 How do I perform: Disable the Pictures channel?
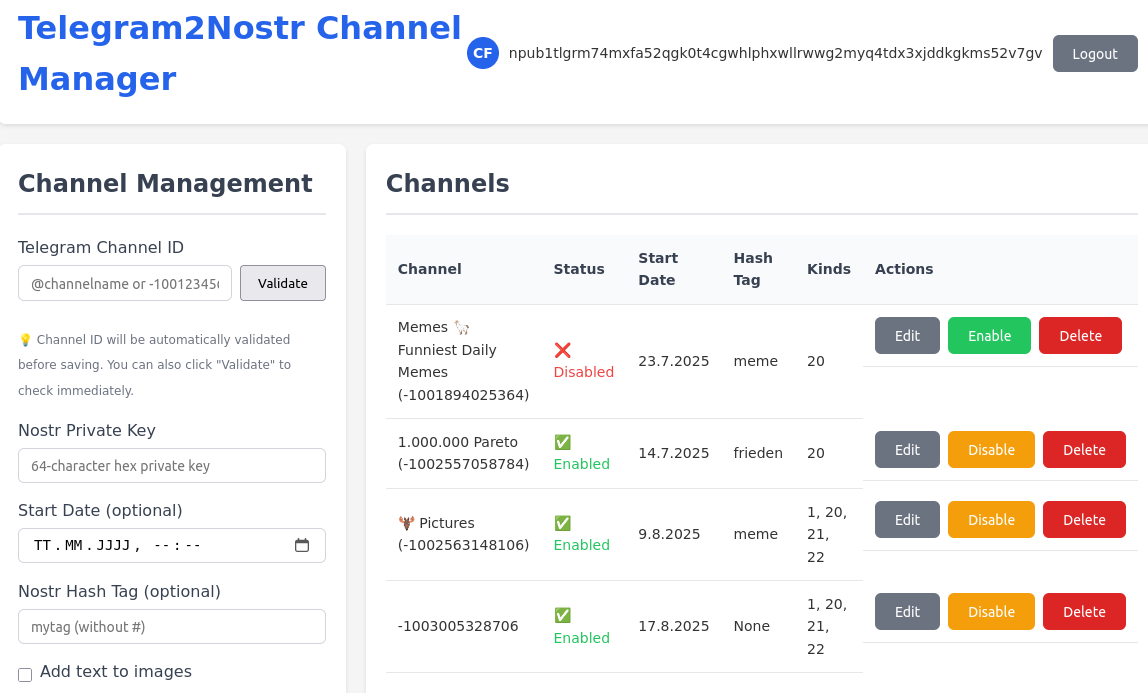pos(991,520)
